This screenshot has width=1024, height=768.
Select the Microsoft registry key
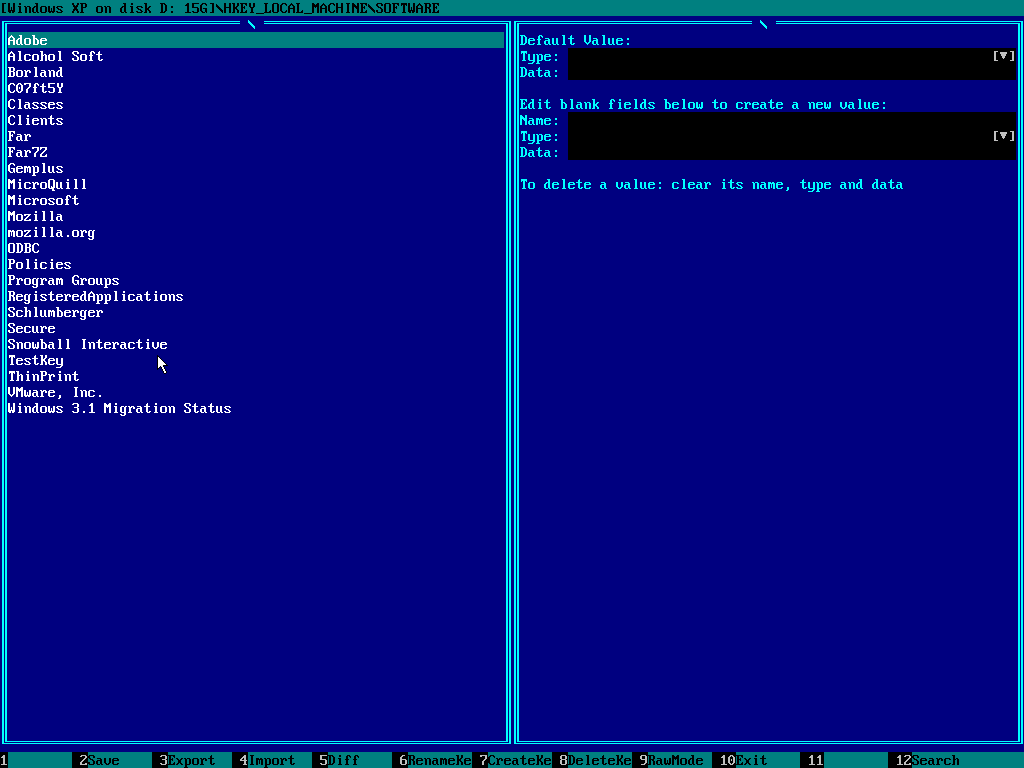43,200
